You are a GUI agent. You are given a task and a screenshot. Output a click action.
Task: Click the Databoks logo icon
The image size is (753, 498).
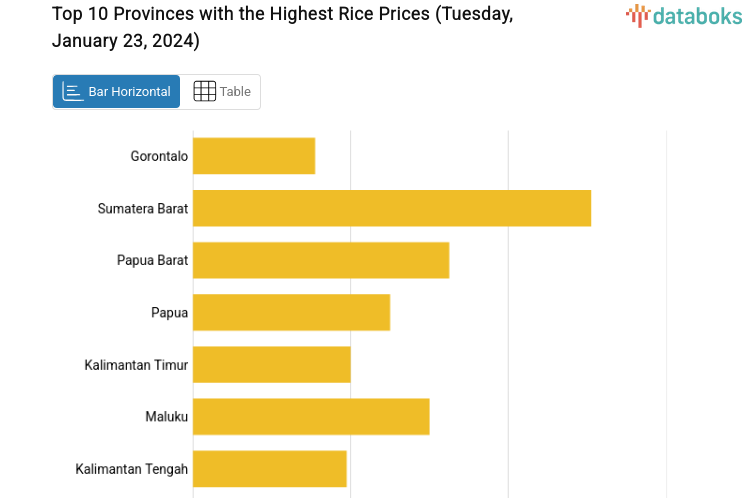click(x=638, y=14)
